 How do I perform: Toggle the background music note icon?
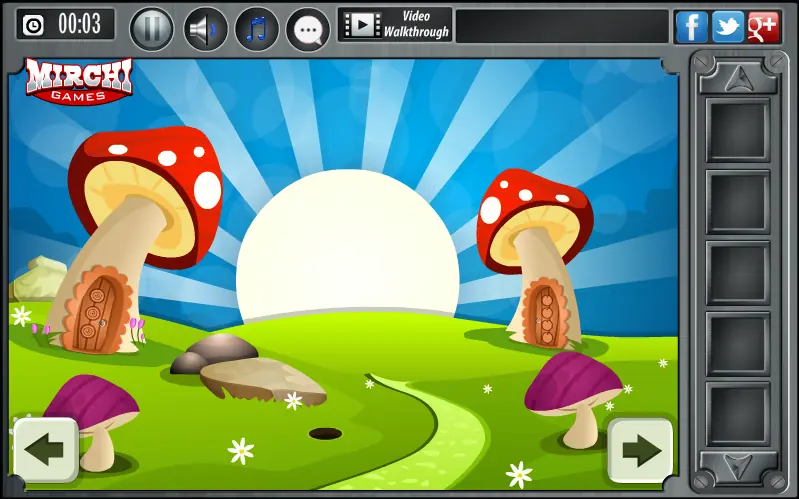click(257, 29)
